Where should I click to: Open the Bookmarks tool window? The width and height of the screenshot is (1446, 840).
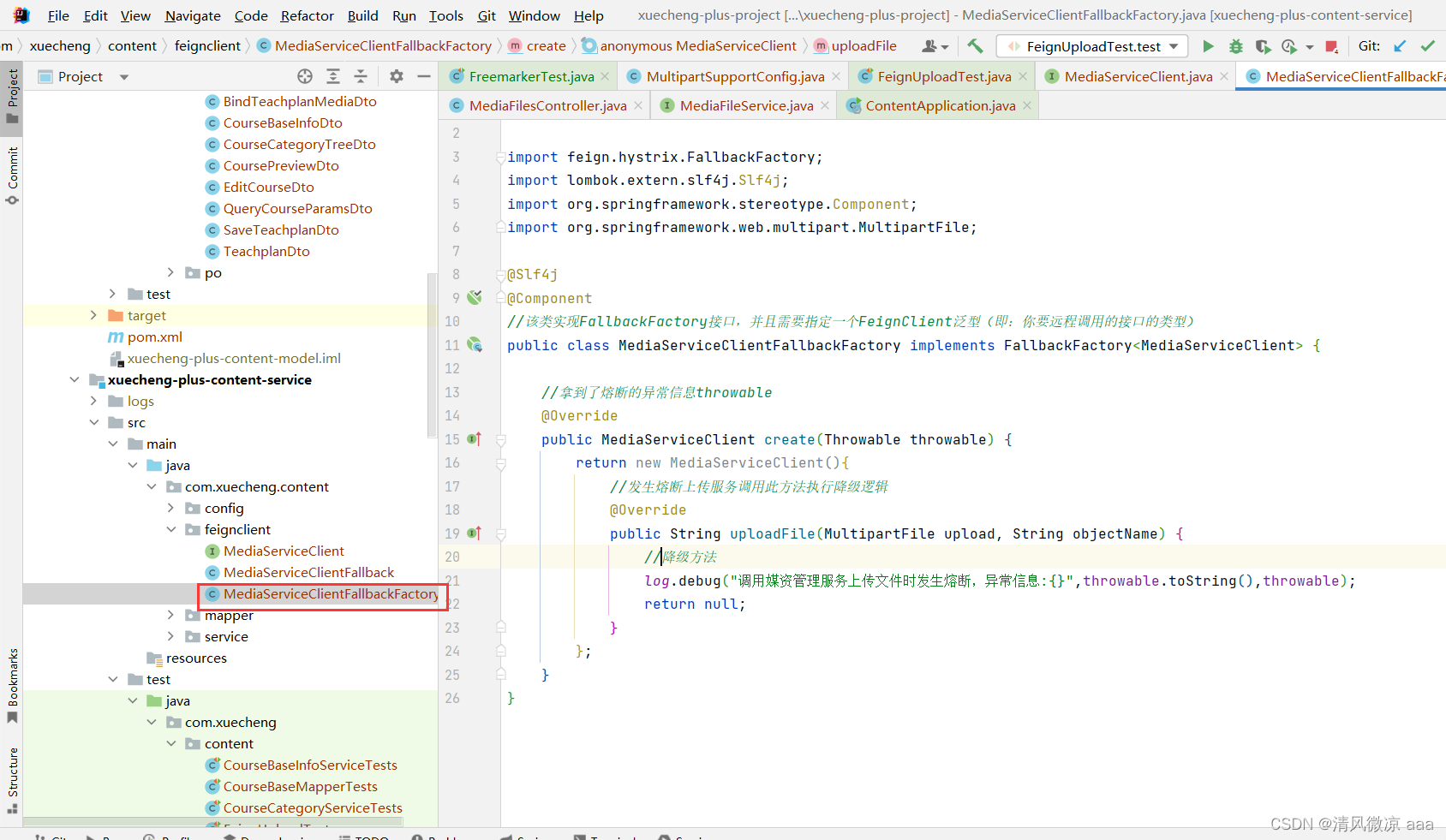point(12,685)
